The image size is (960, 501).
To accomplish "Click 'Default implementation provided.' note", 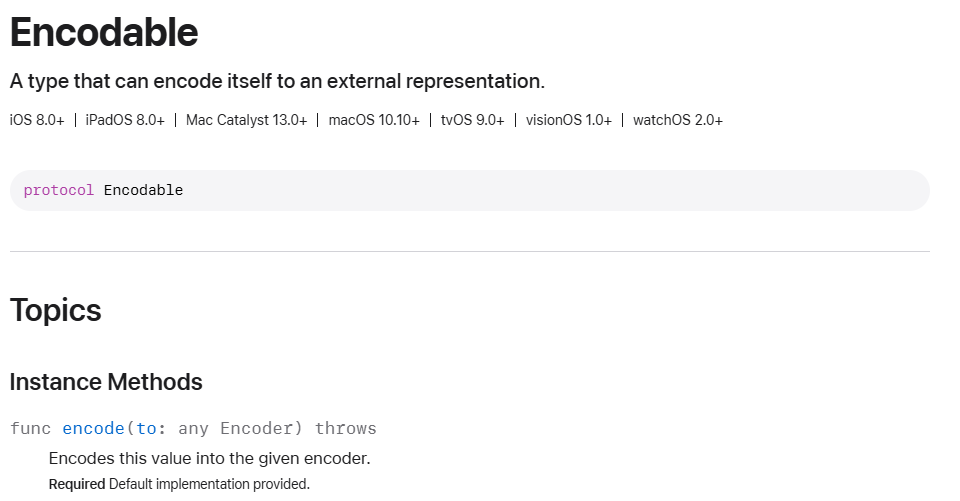I will point(209,484).
